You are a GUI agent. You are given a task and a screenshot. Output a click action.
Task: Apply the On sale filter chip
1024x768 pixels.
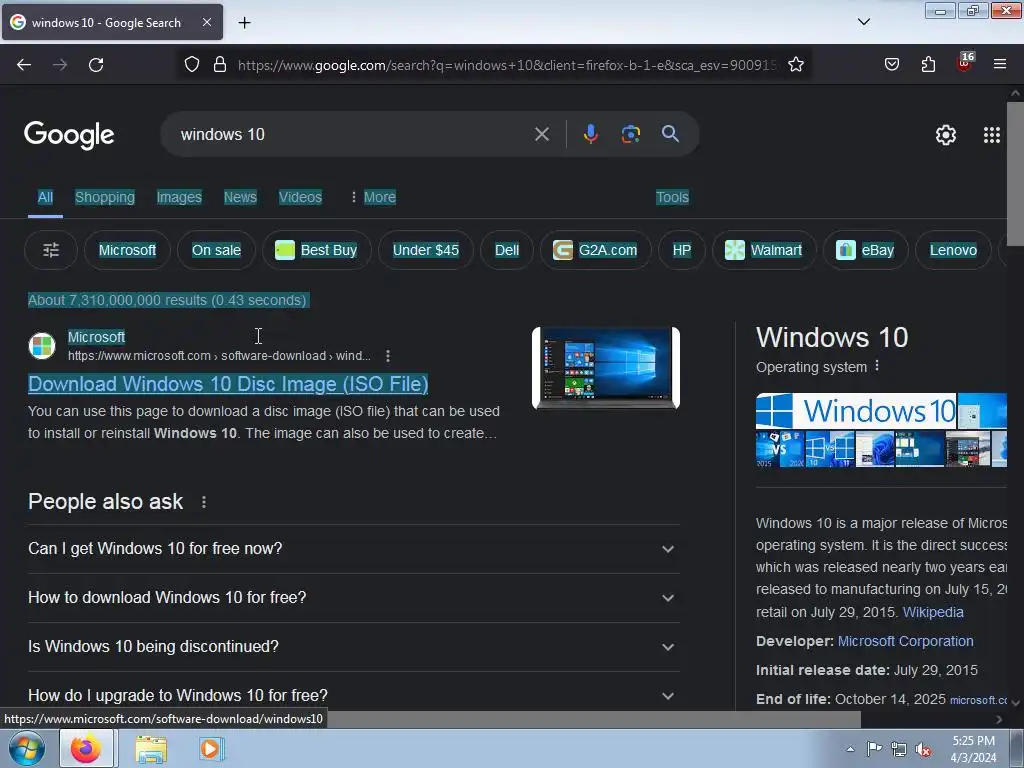coord(216,250)
